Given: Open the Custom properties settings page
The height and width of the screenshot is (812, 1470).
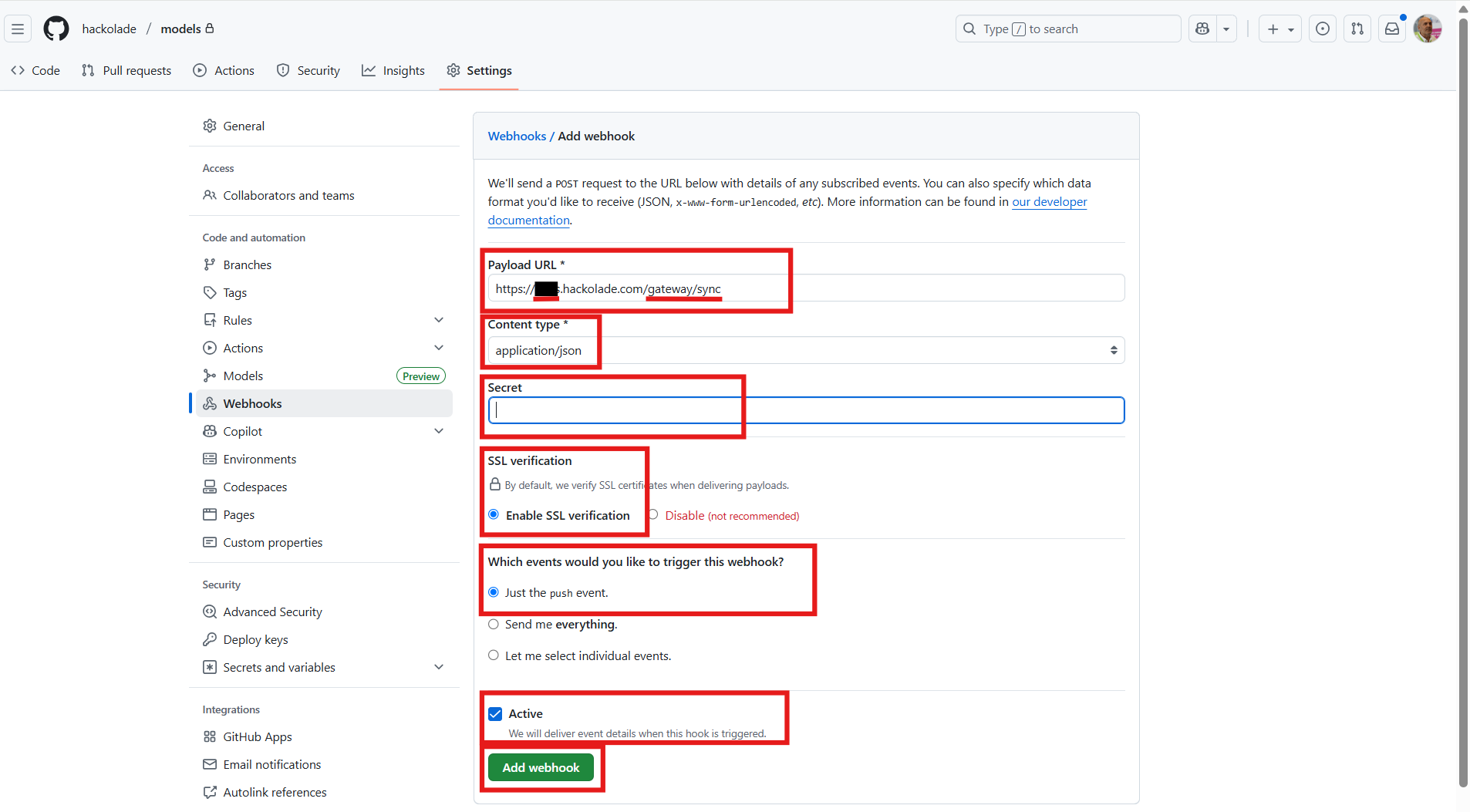Looking at the screenshot, I should pyautogui.click(x=272, y=542).
